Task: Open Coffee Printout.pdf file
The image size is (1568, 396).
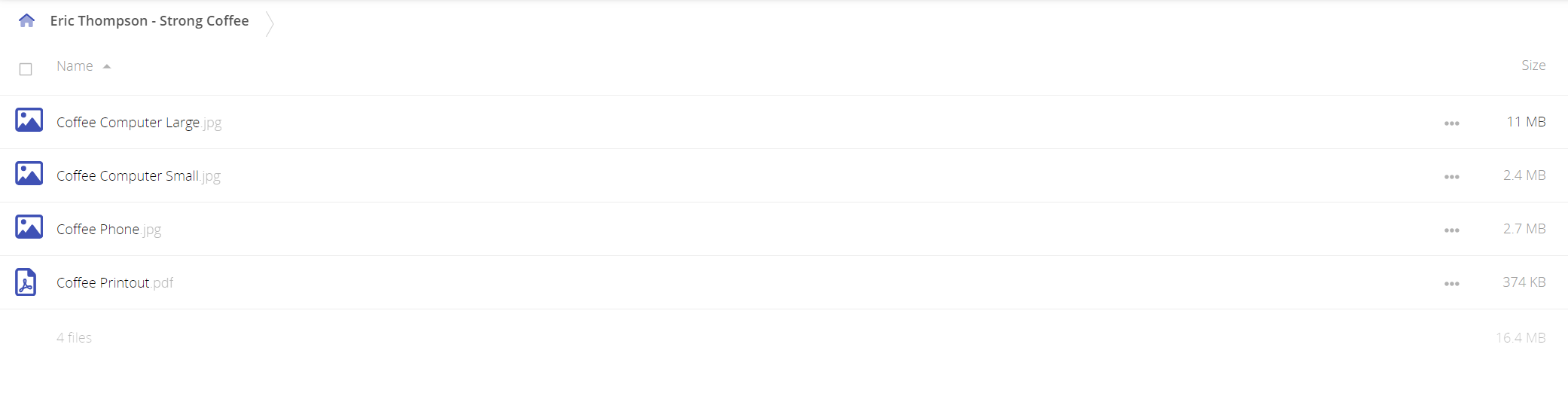Action: (x=114, y=282)
